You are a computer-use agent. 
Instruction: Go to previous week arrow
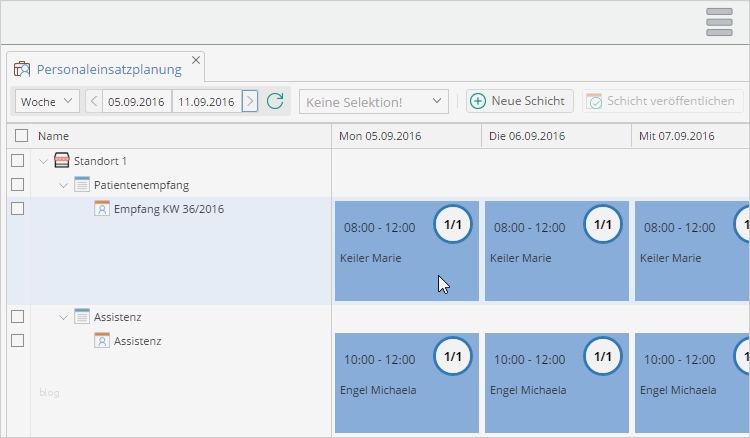pyautogui.click(x=94, y=101)
